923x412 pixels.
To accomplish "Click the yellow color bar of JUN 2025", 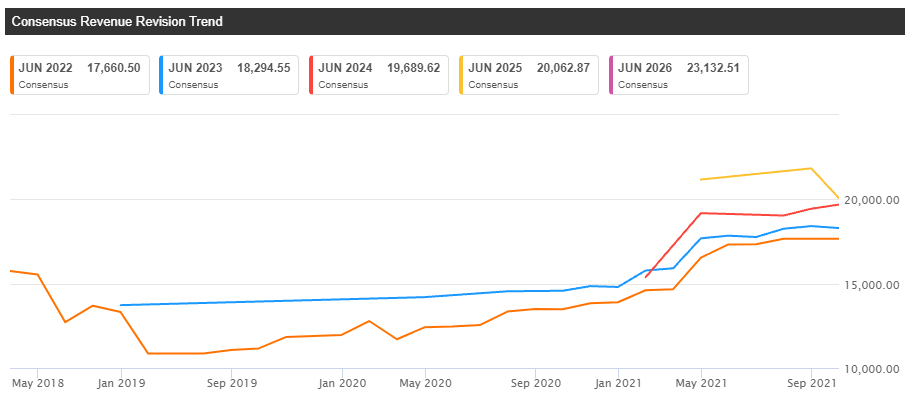I will 460,75.
